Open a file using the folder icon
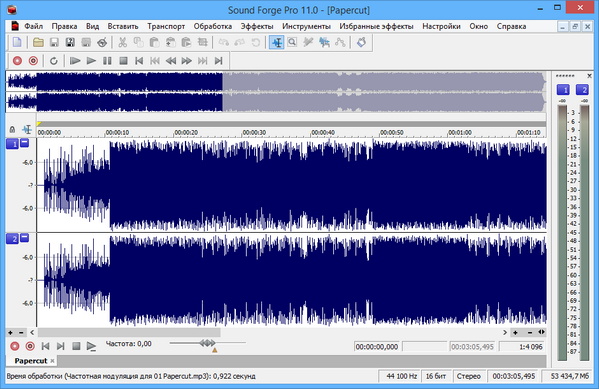The width and height of the screenshot is (599, 389). point(38,42)
